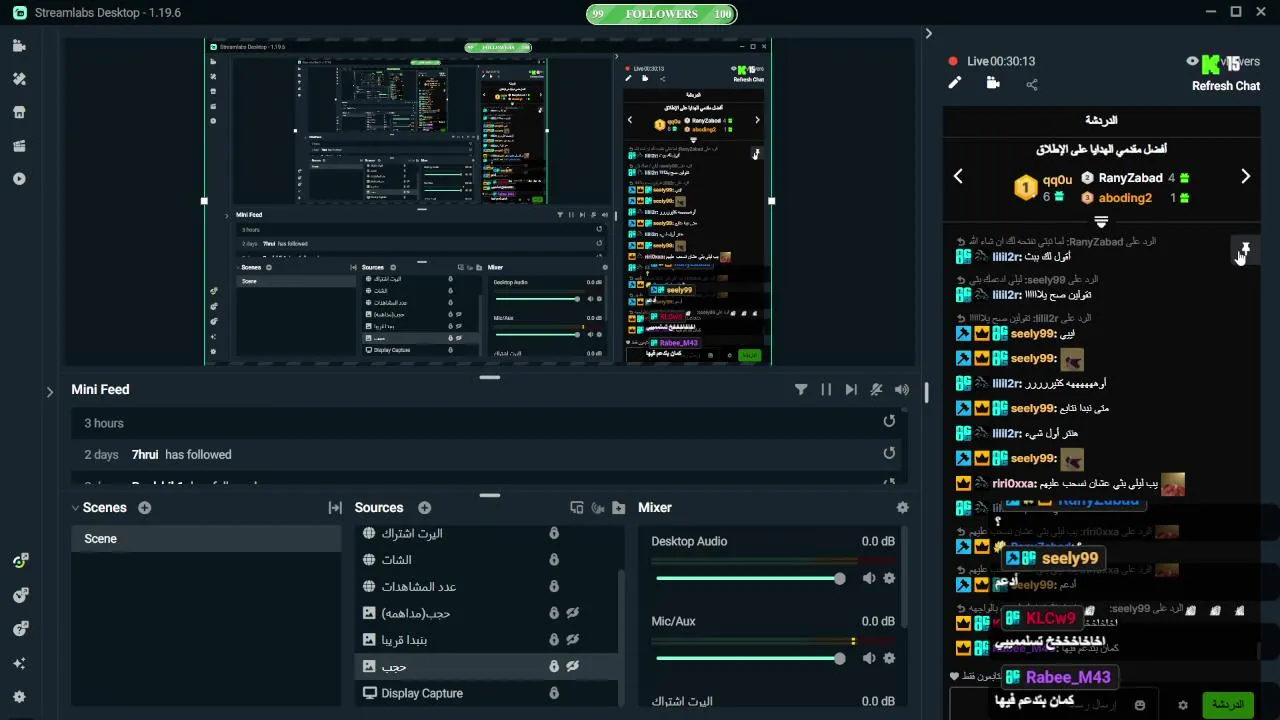The width and height of the screenshot is (1280, 720).
Task: Edit stream info with the pencil icon
Action: coord(954,84)
